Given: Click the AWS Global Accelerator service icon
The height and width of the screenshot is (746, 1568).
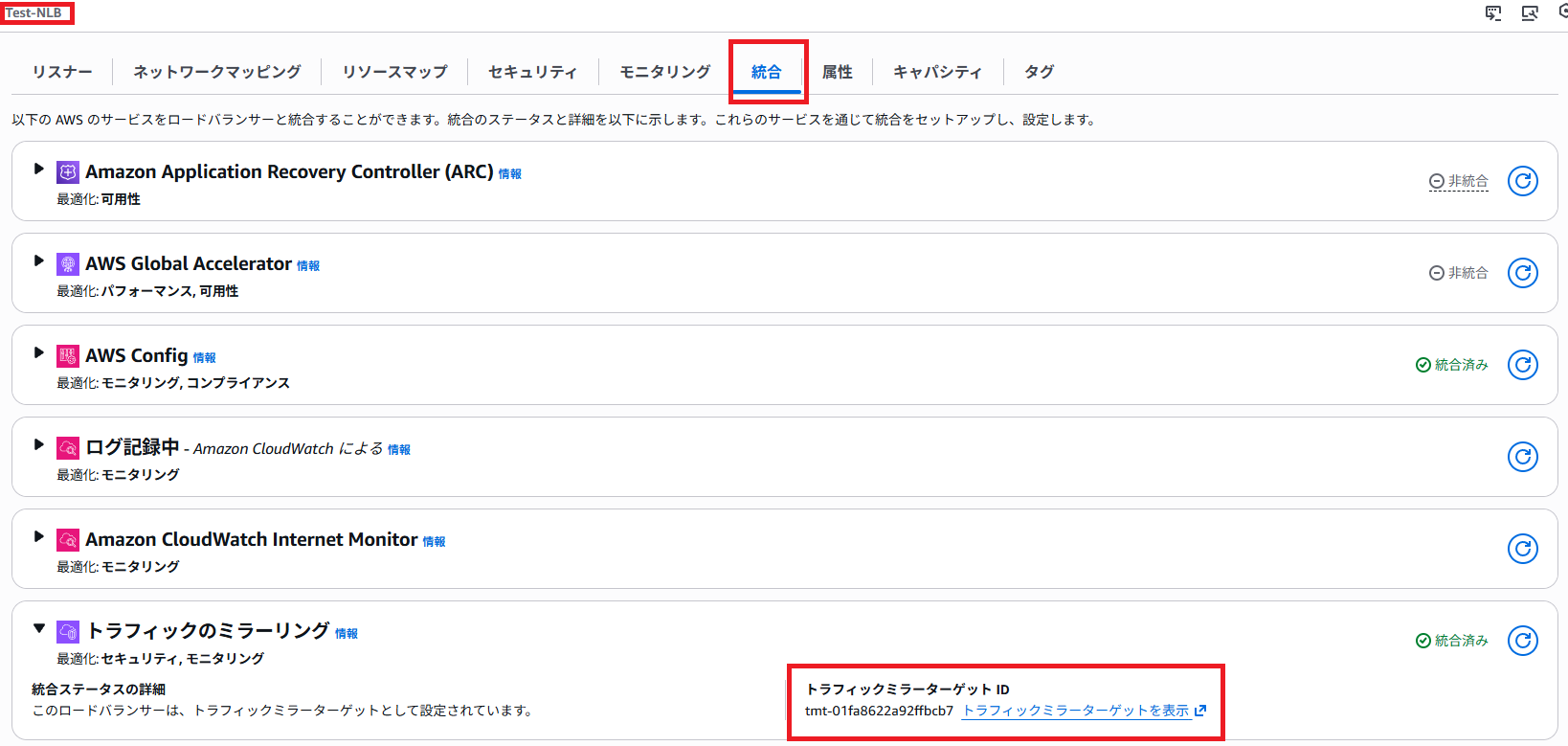Looking at the screenshot, I should (68, 264).
